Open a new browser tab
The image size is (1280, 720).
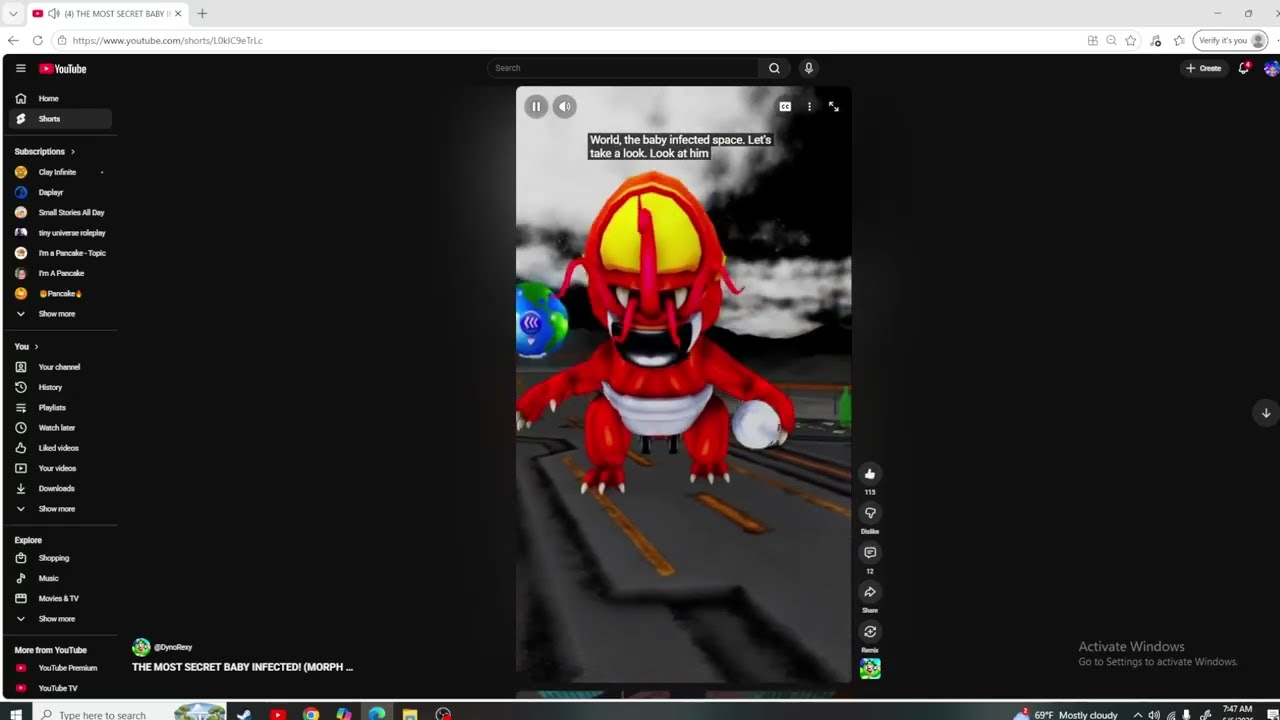tap(202, 14)
